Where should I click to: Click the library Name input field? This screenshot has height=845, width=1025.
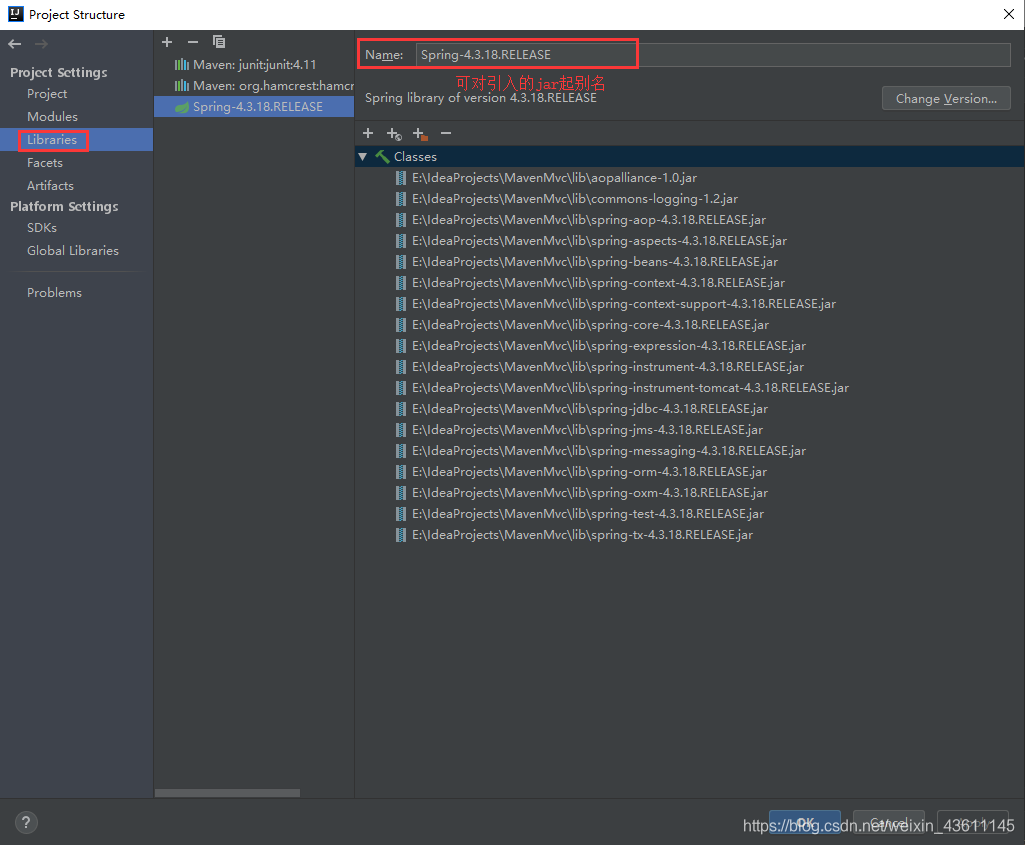pyautogui.click(x=713, y=55)
